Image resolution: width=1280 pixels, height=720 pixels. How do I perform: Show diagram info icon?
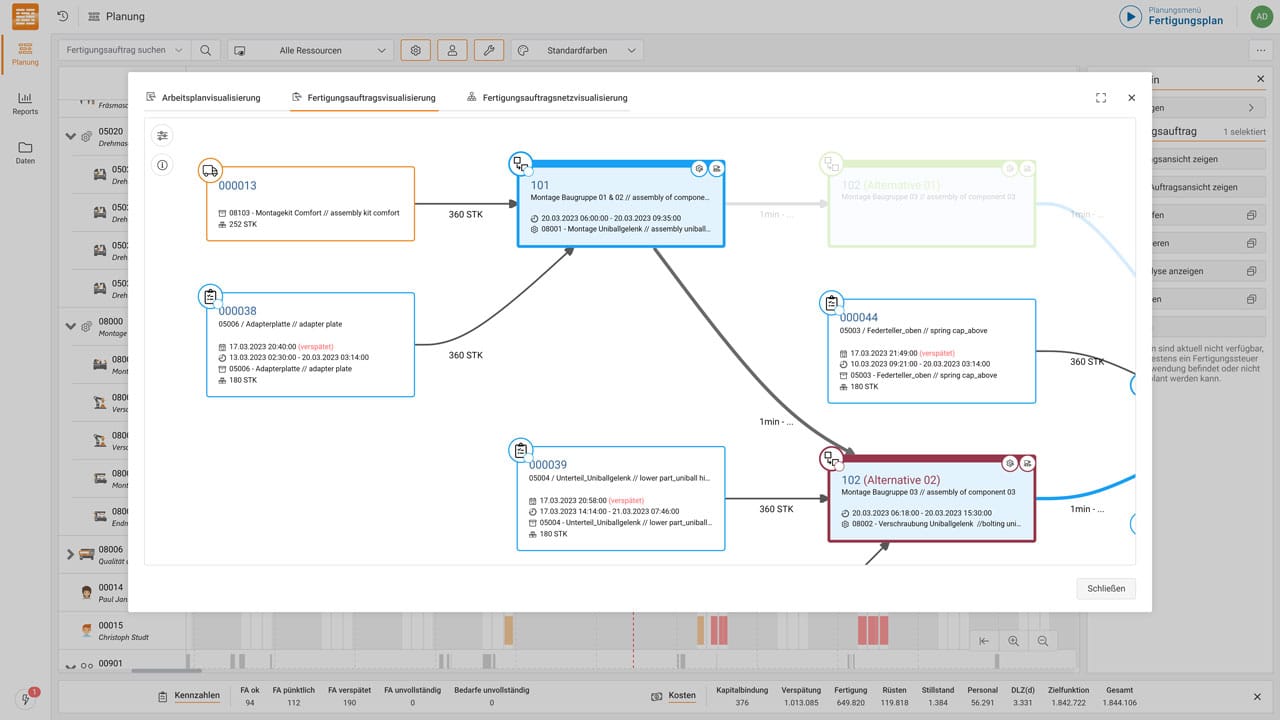coord(163,165)
